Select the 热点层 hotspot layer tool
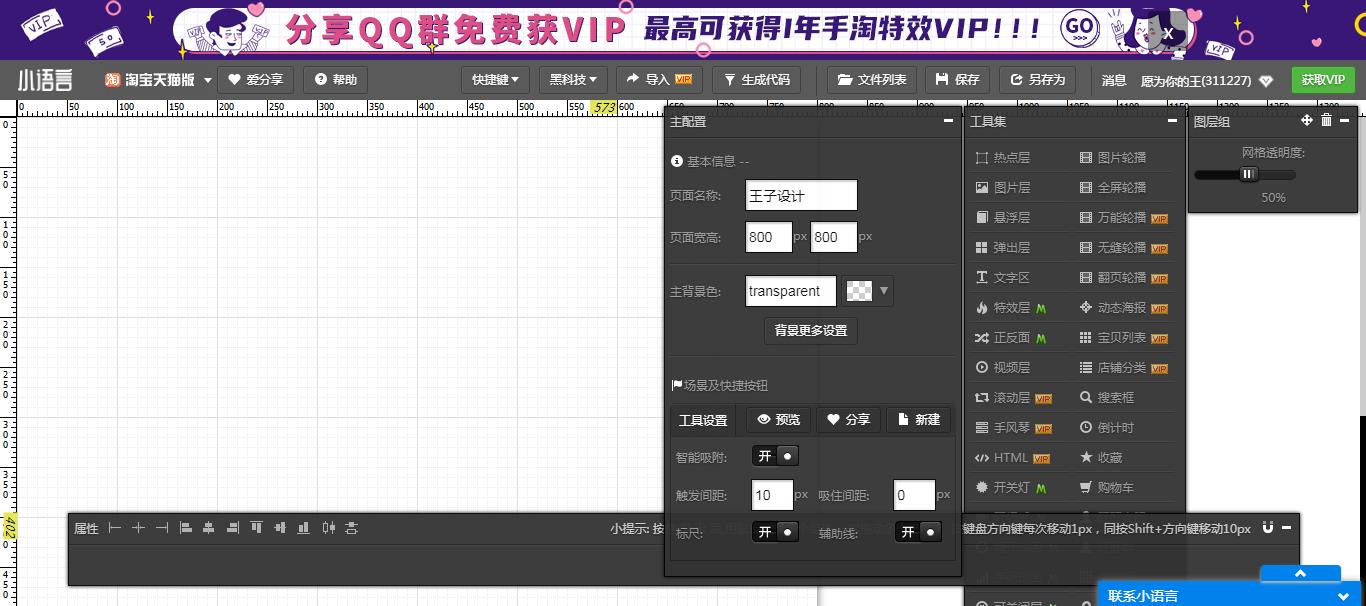Image resolution: width=1366 pixels, height=606 pixels. coord(1003,157)
